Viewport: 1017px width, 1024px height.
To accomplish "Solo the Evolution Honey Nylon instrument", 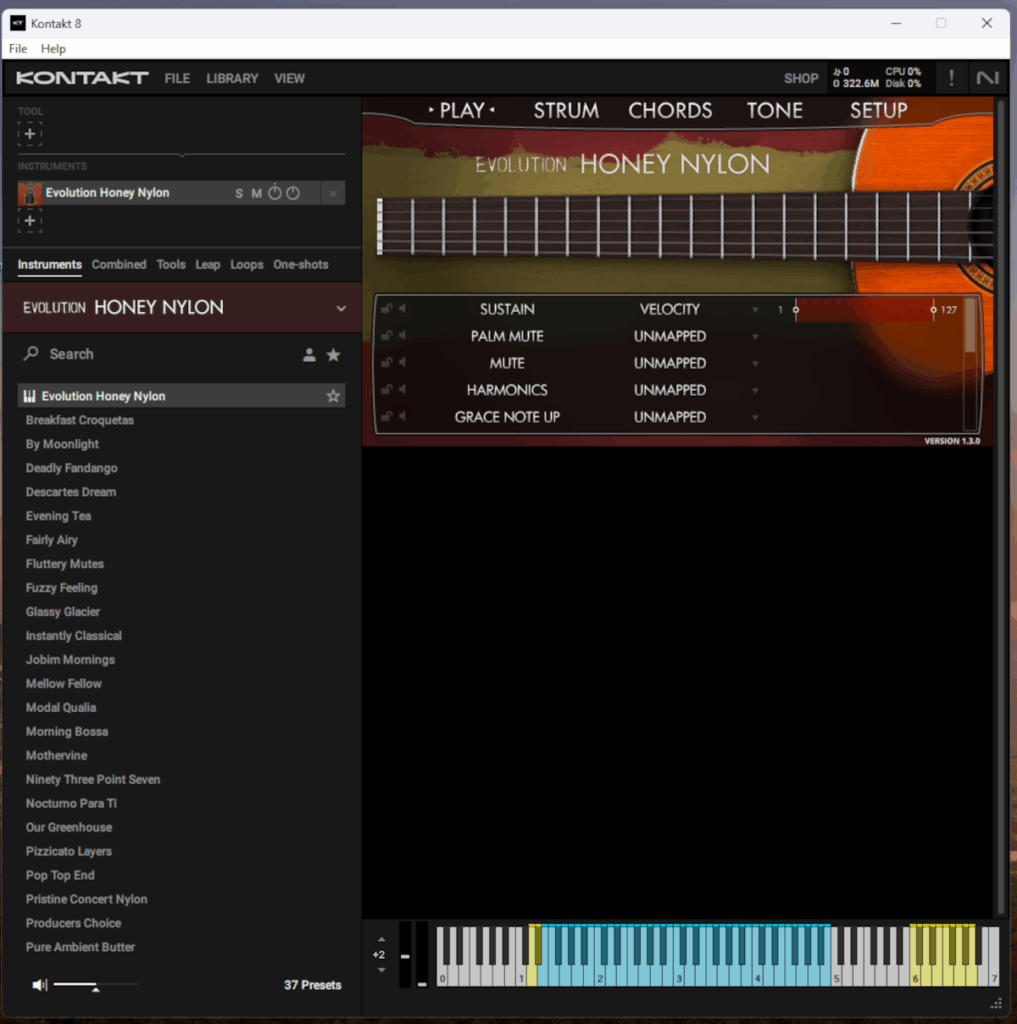I will [x=238, y=193].
